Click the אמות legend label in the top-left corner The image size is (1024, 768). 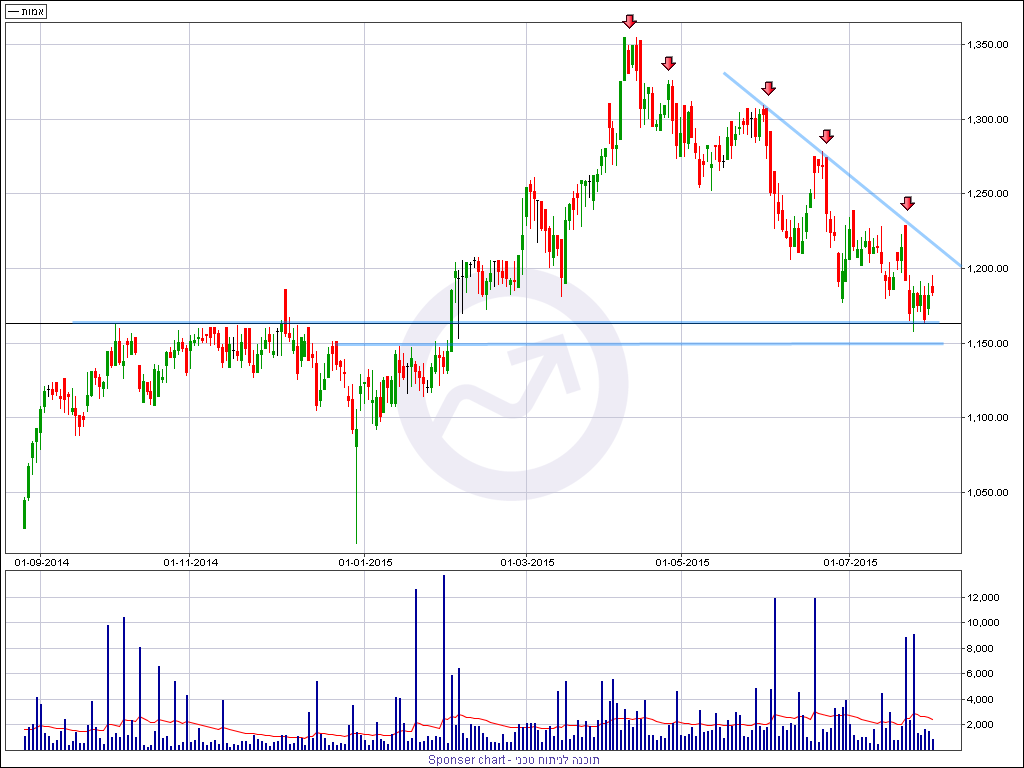[26, 12]
